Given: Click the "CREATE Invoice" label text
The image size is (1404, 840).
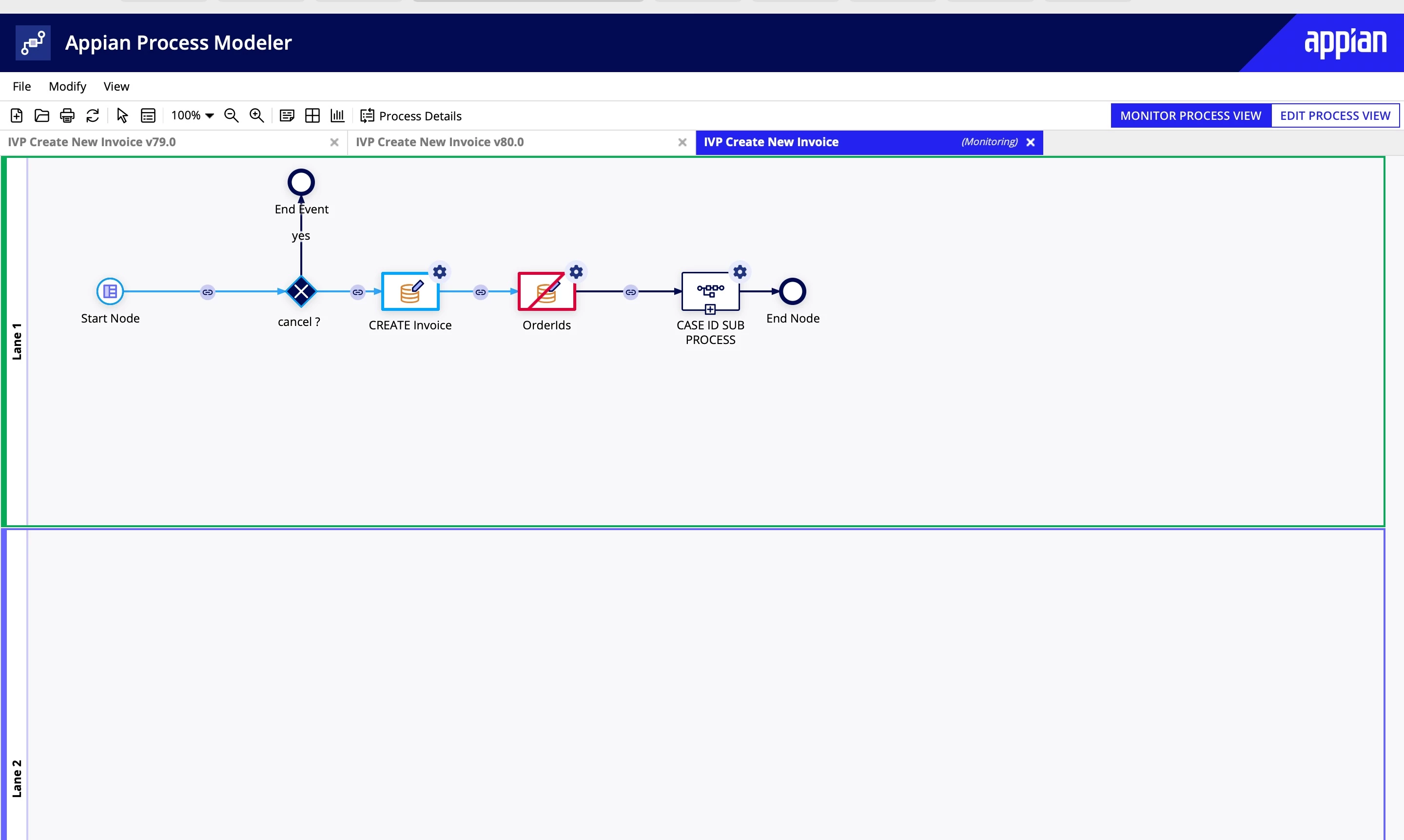Looking at the screenshot, I should pos(410,325).
